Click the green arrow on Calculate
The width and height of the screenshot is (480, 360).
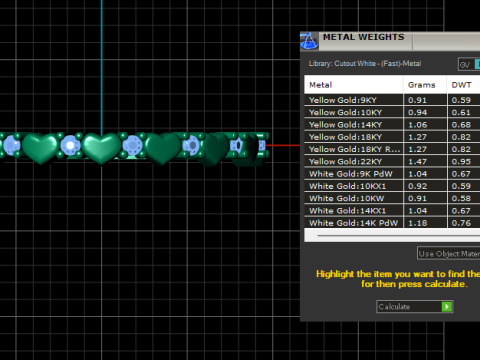447,307
